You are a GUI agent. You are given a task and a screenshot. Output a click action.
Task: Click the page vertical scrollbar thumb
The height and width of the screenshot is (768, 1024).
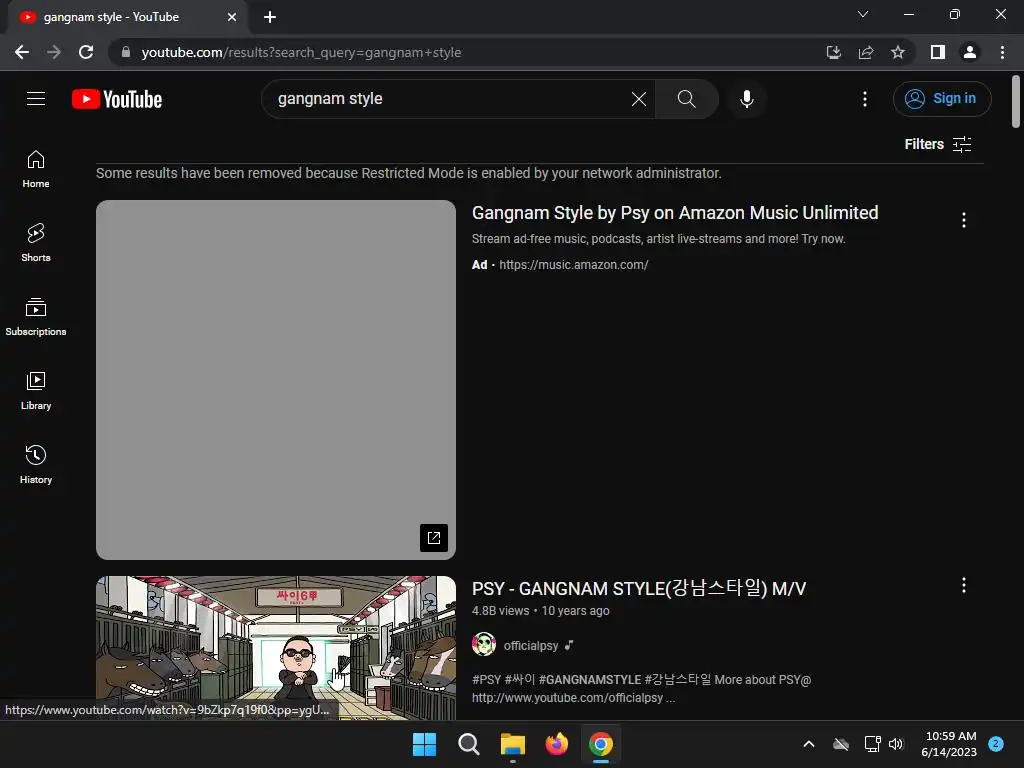1016,101
